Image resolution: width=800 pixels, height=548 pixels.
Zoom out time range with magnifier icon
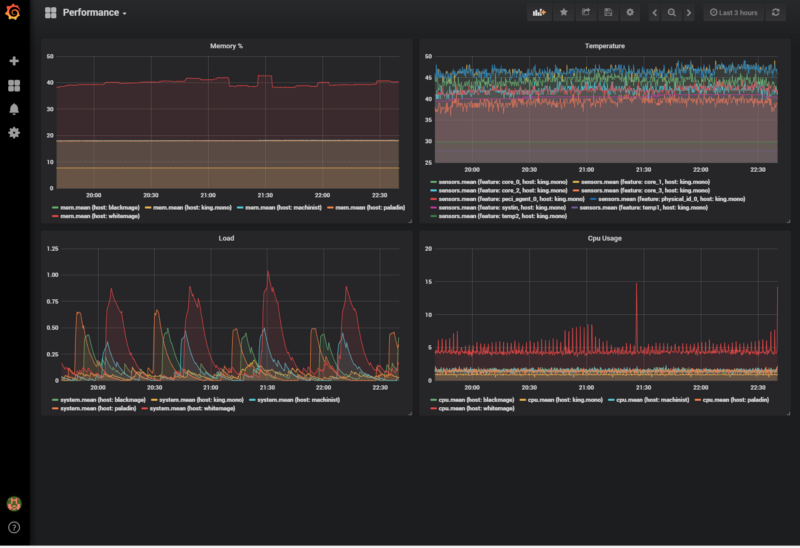point(672,13)
